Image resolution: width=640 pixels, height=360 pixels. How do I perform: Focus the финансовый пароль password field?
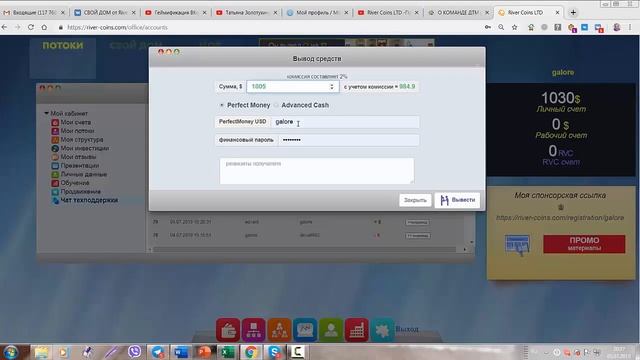[x=348, y=140]
